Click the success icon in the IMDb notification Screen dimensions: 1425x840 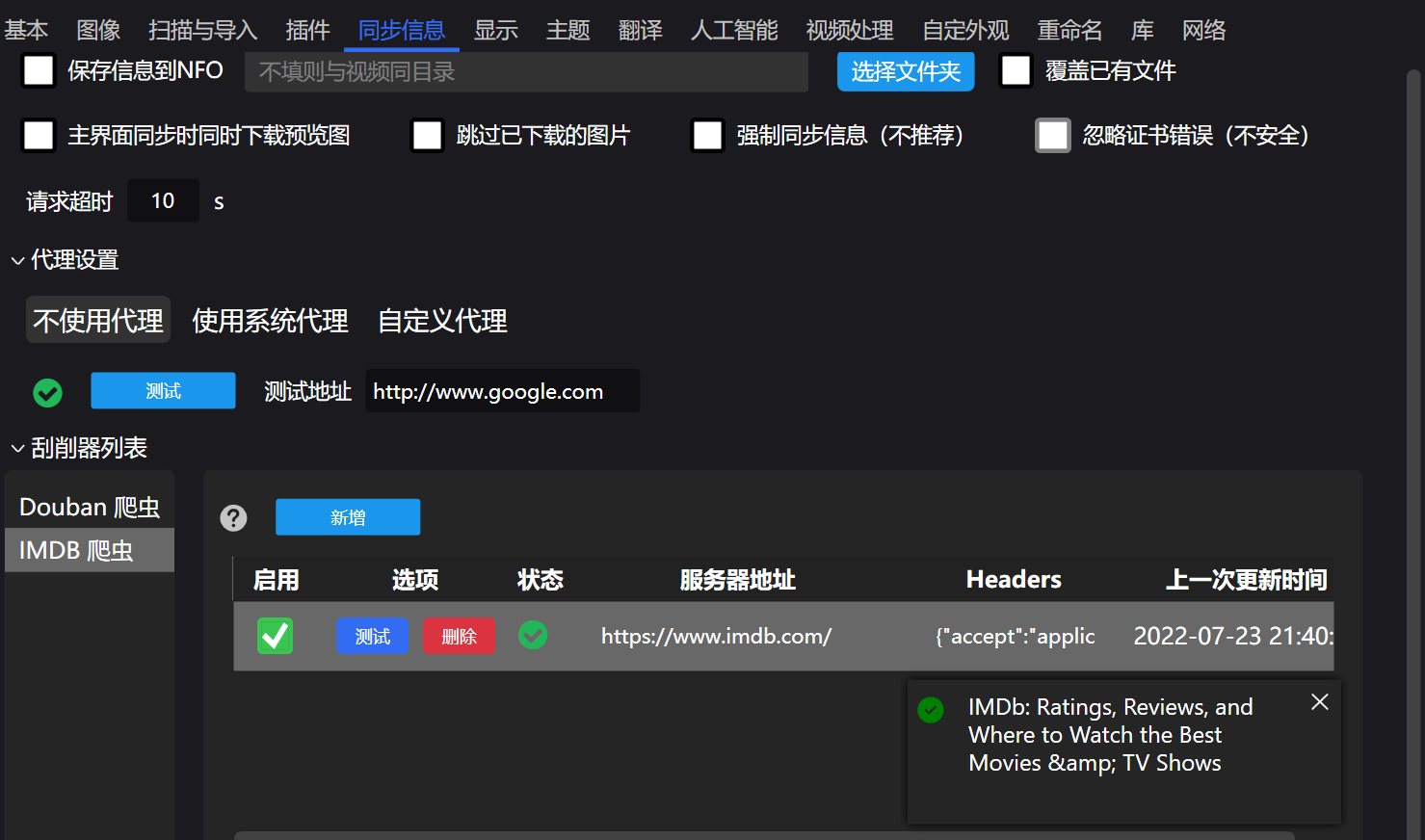(930, 710)
